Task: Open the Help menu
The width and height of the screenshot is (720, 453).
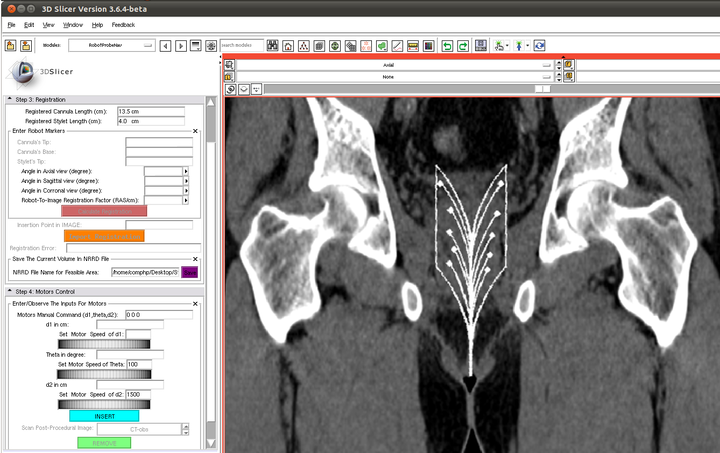Action: point(97,25)
